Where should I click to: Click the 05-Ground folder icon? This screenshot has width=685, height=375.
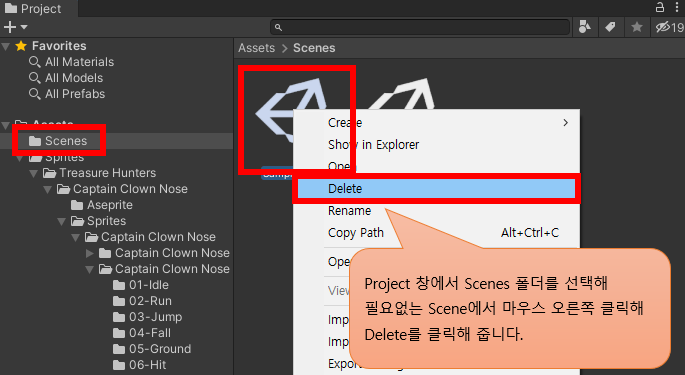coord(119,349)
